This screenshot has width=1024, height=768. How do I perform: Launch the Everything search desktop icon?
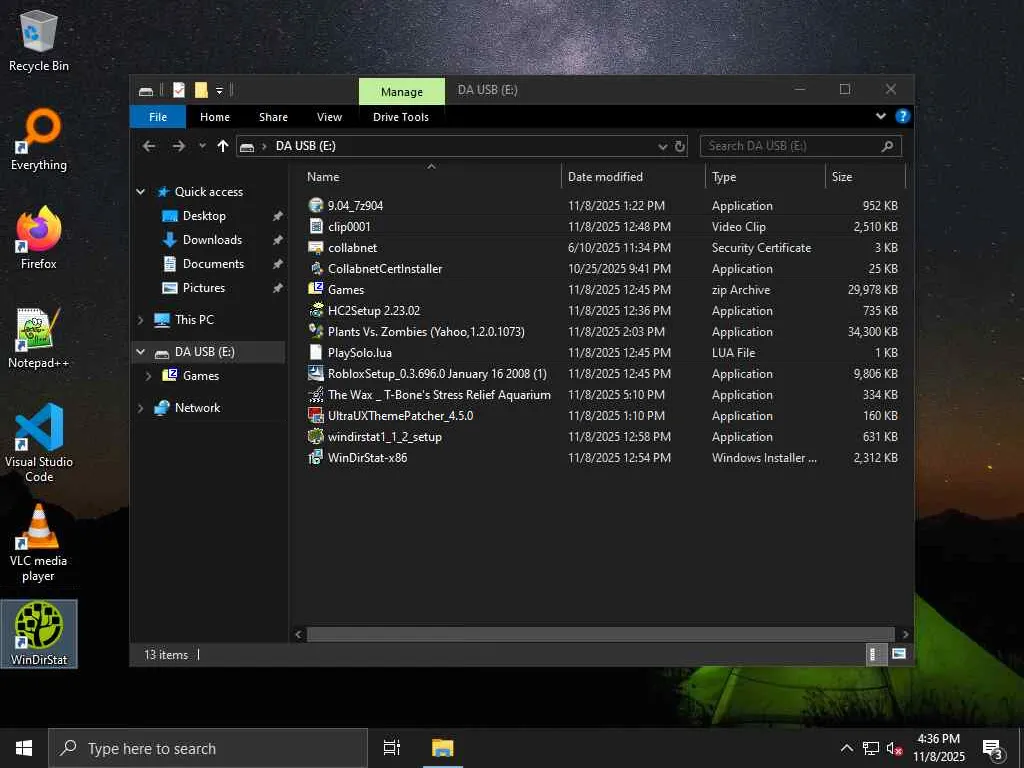pos(39,140)
